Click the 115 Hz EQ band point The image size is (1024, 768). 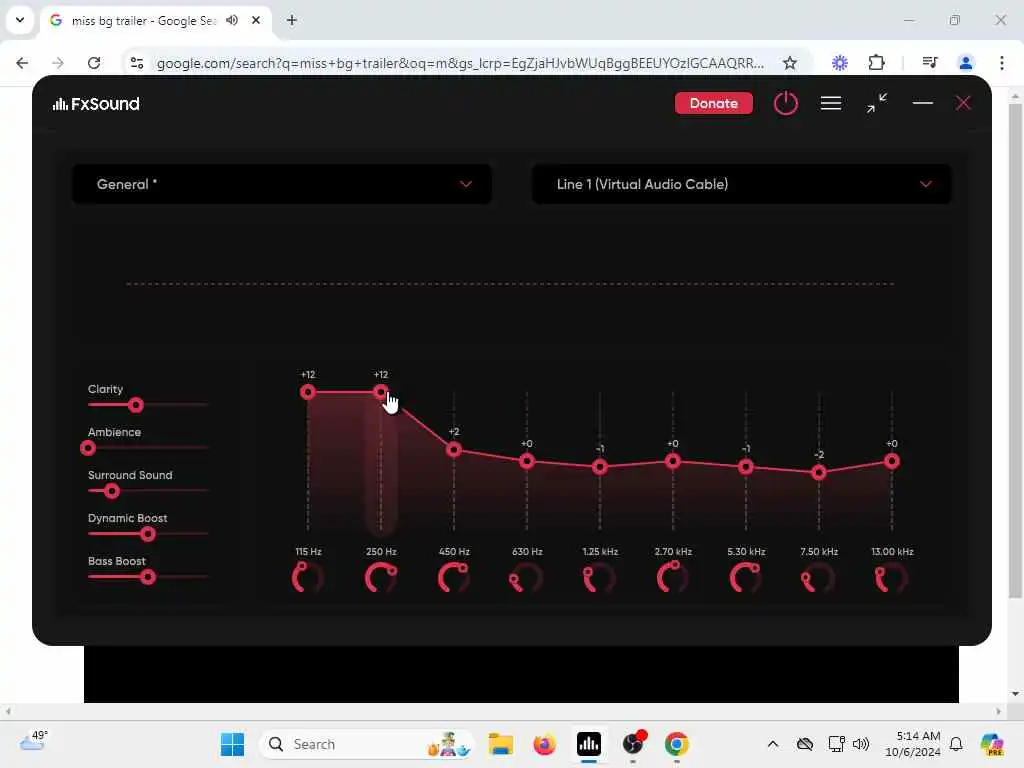[308, 392]
